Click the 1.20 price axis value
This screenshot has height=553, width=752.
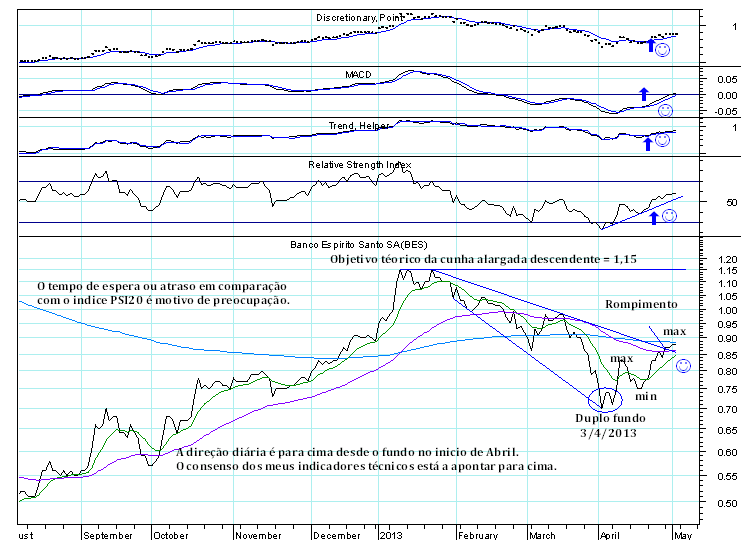(728, 259)
